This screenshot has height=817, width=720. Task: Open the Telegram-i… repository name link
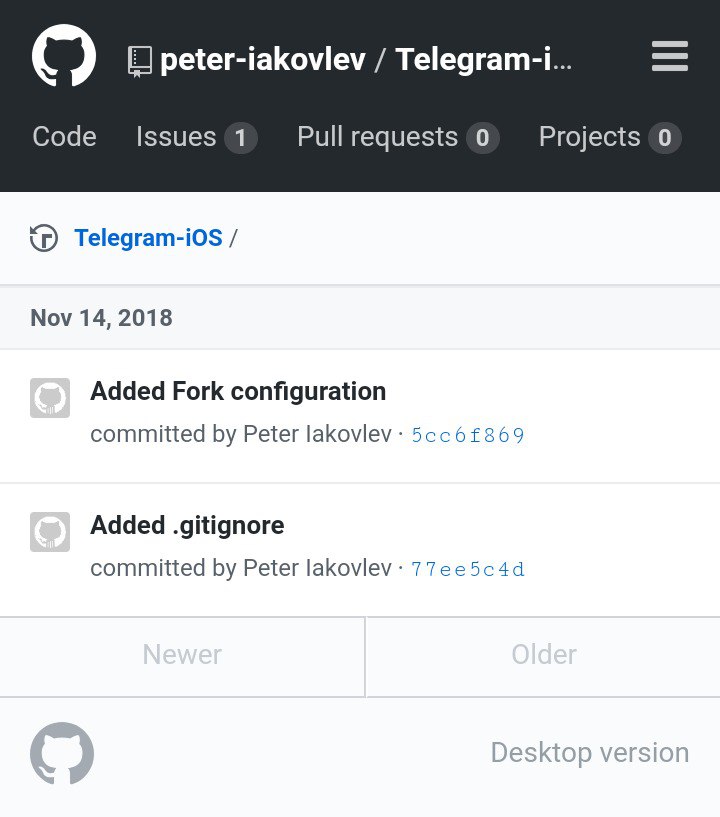(484, 59)
